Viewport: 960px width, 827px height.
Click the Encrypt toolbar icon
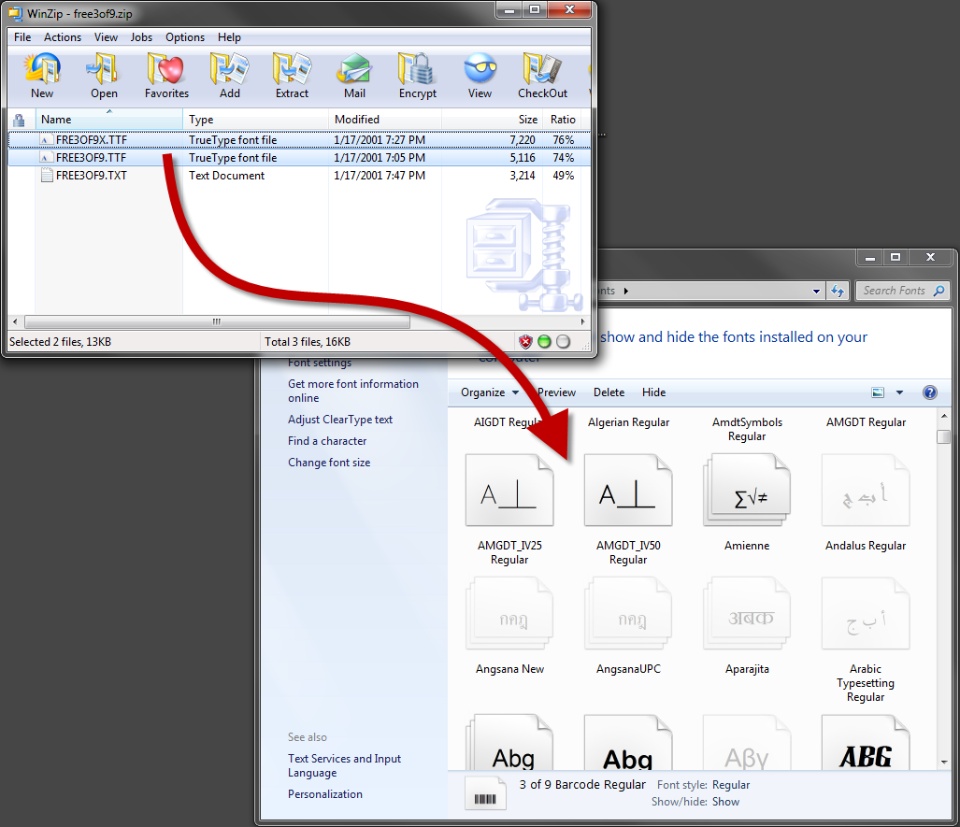[416, 69]
